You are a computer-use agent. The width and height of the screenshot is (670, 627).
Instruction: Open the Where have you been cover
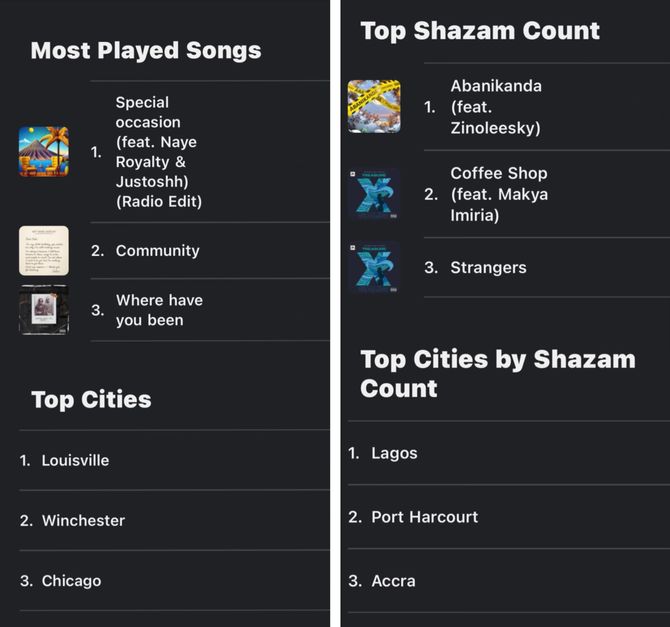click(x=44, y=310)
